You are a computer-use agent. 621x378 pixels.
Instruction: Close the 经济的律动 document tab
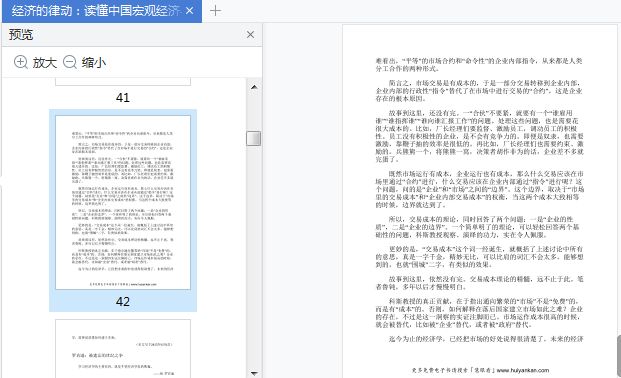[190, 11]
